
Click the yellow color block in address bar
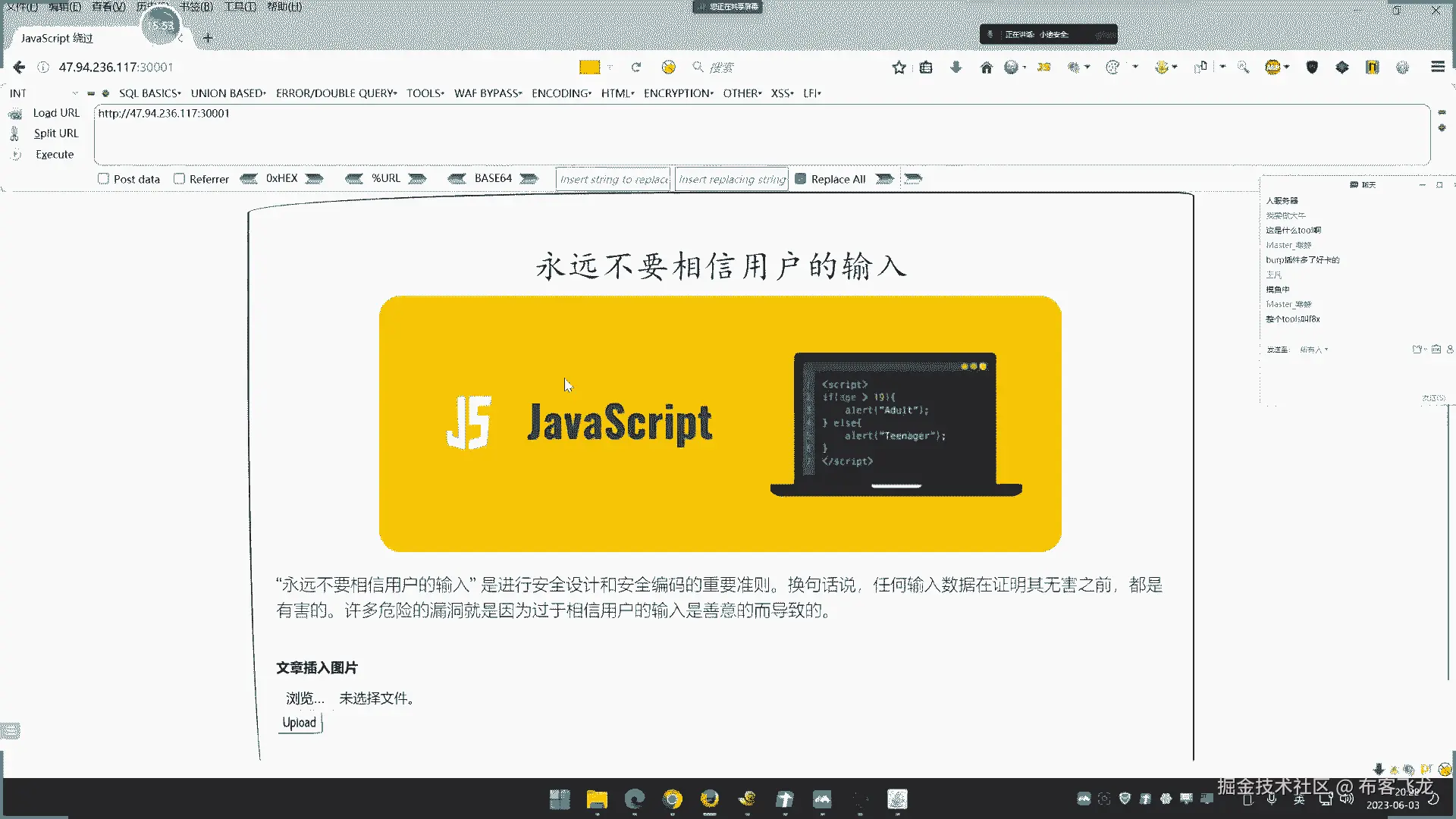tap(589, 67)
